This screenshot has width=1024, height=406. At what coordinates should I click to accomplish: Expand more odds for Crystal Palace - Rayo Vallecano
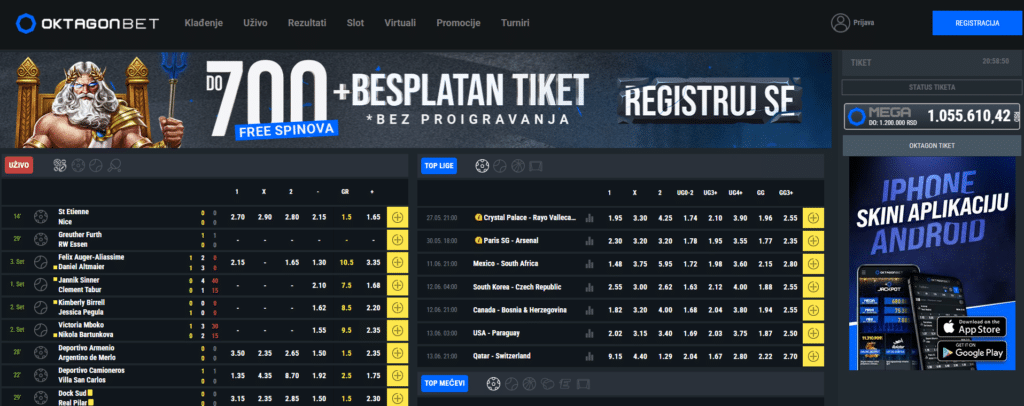(814, 218)
